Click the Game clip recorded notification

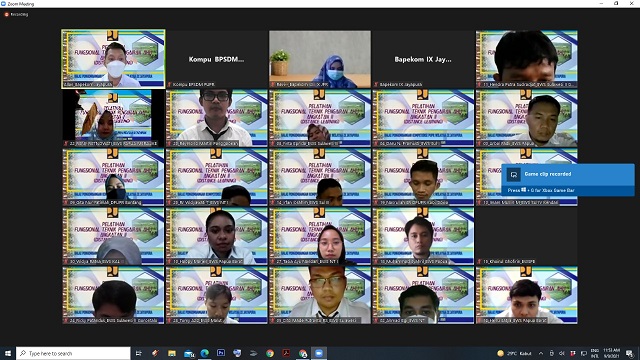point(568,180)
